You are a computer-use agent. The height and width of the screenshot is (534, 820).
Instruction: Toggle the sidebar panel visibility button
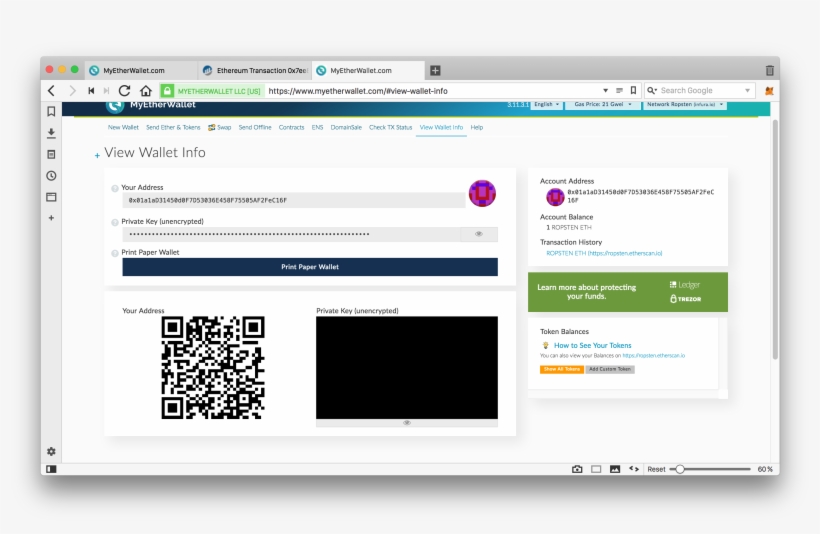51,468
